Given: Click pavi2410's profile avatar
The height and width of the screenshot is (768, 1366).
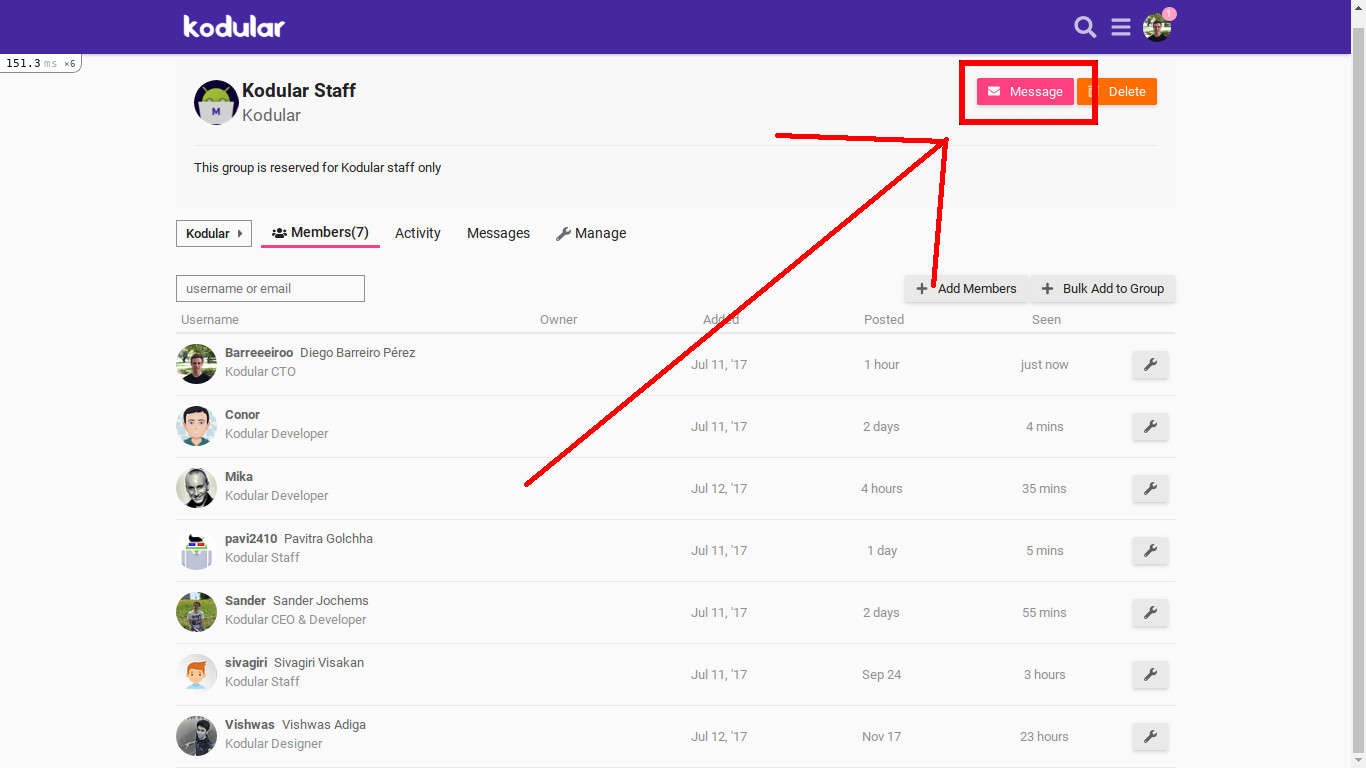Looking at the screenshot, I should 197,550.
